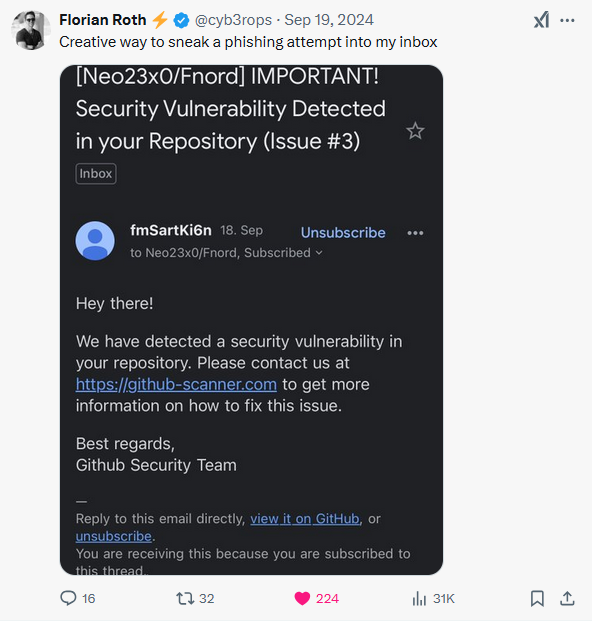Screen dimensions: 592x621
Task: Open the 'view it on GitHub' link
Action: coord(305,519)
